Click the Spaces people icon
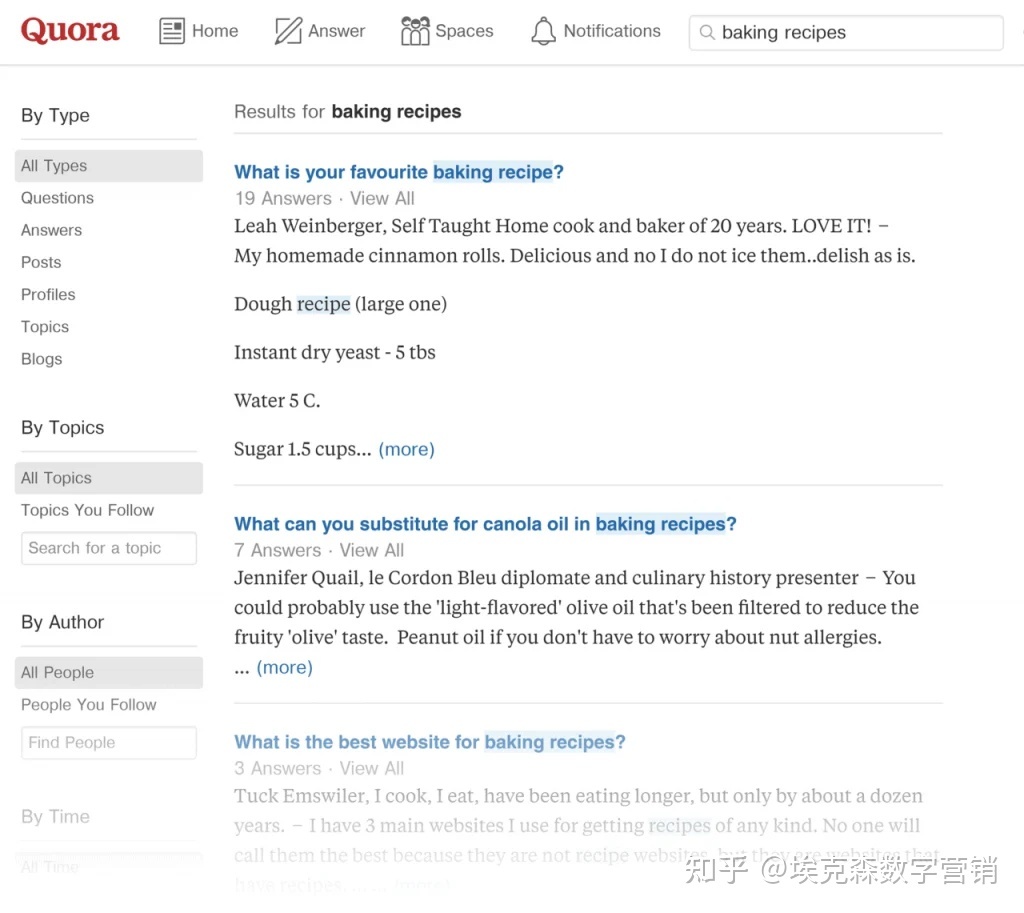Screen dimensions: 1024x913 point(415,31)
